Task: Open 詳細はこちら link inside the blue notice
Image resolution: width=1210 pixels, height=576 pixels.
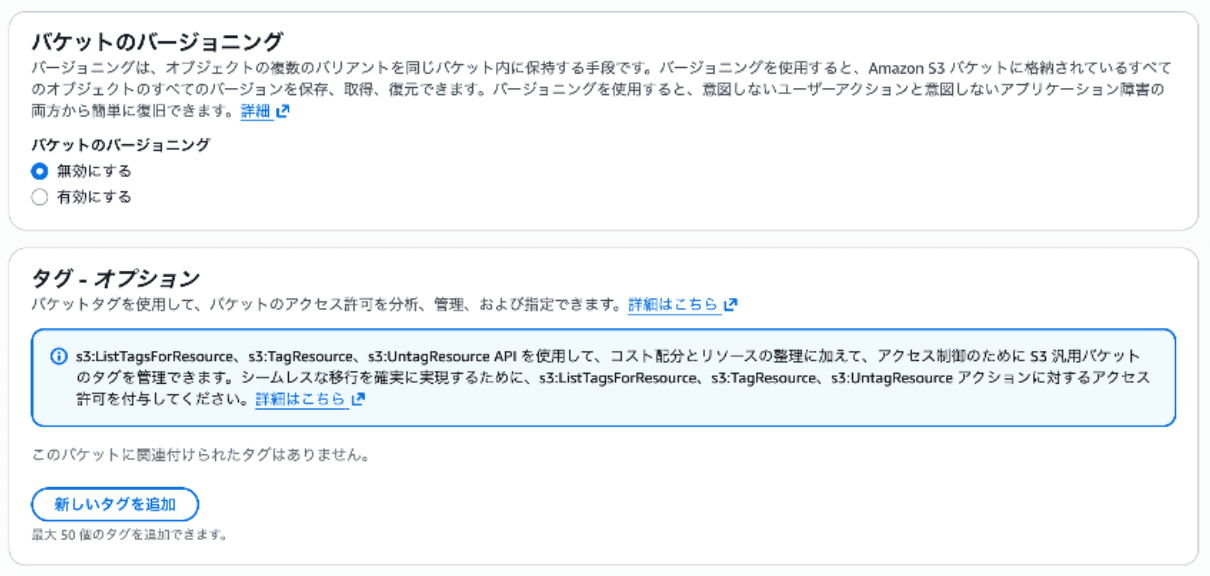Action: click(300, 400)
